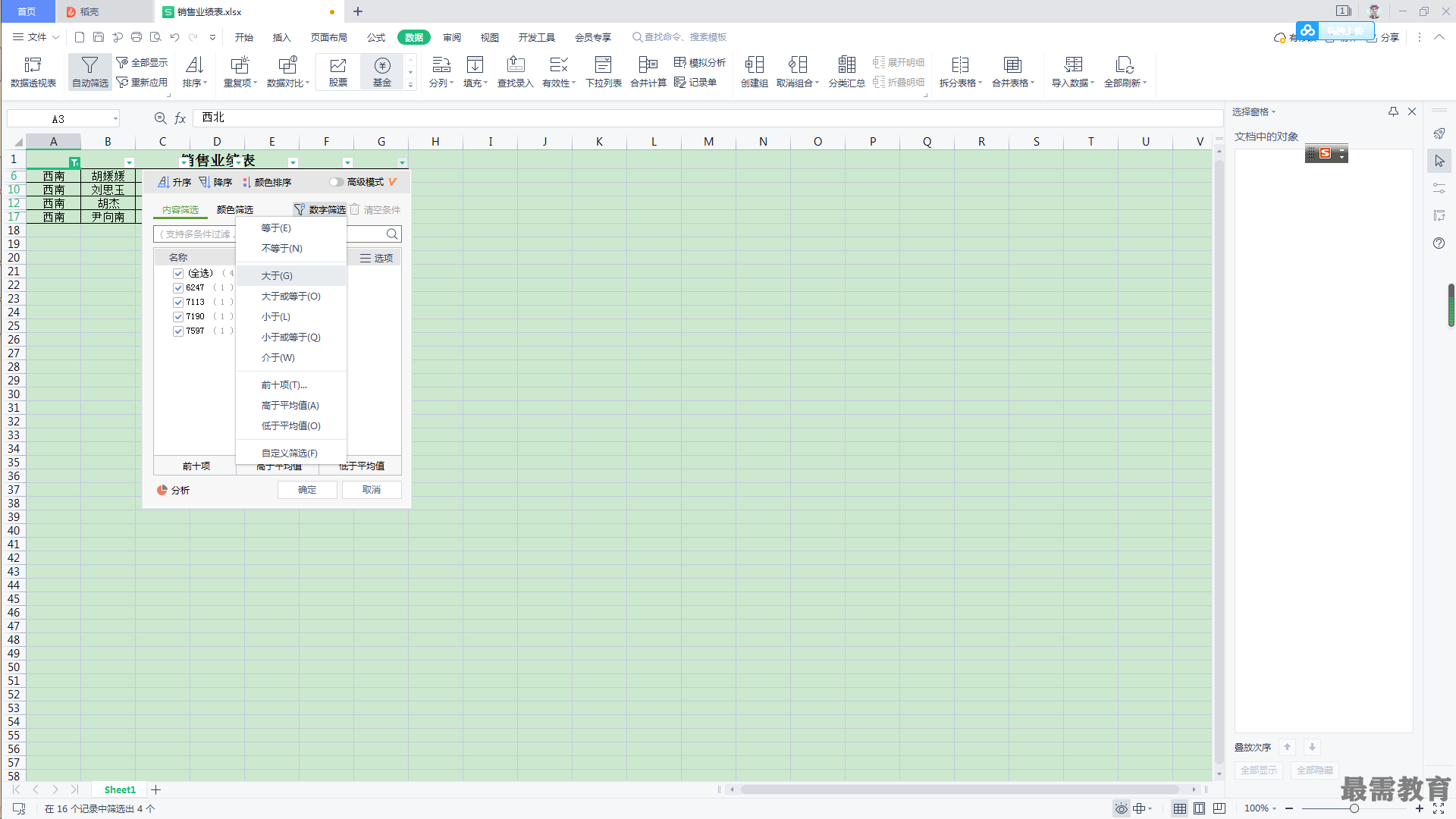The height and width of the screenshot is (819, 1456).
Task: Open the 分列 text to columns tool
Action: (x=441, y=72)
